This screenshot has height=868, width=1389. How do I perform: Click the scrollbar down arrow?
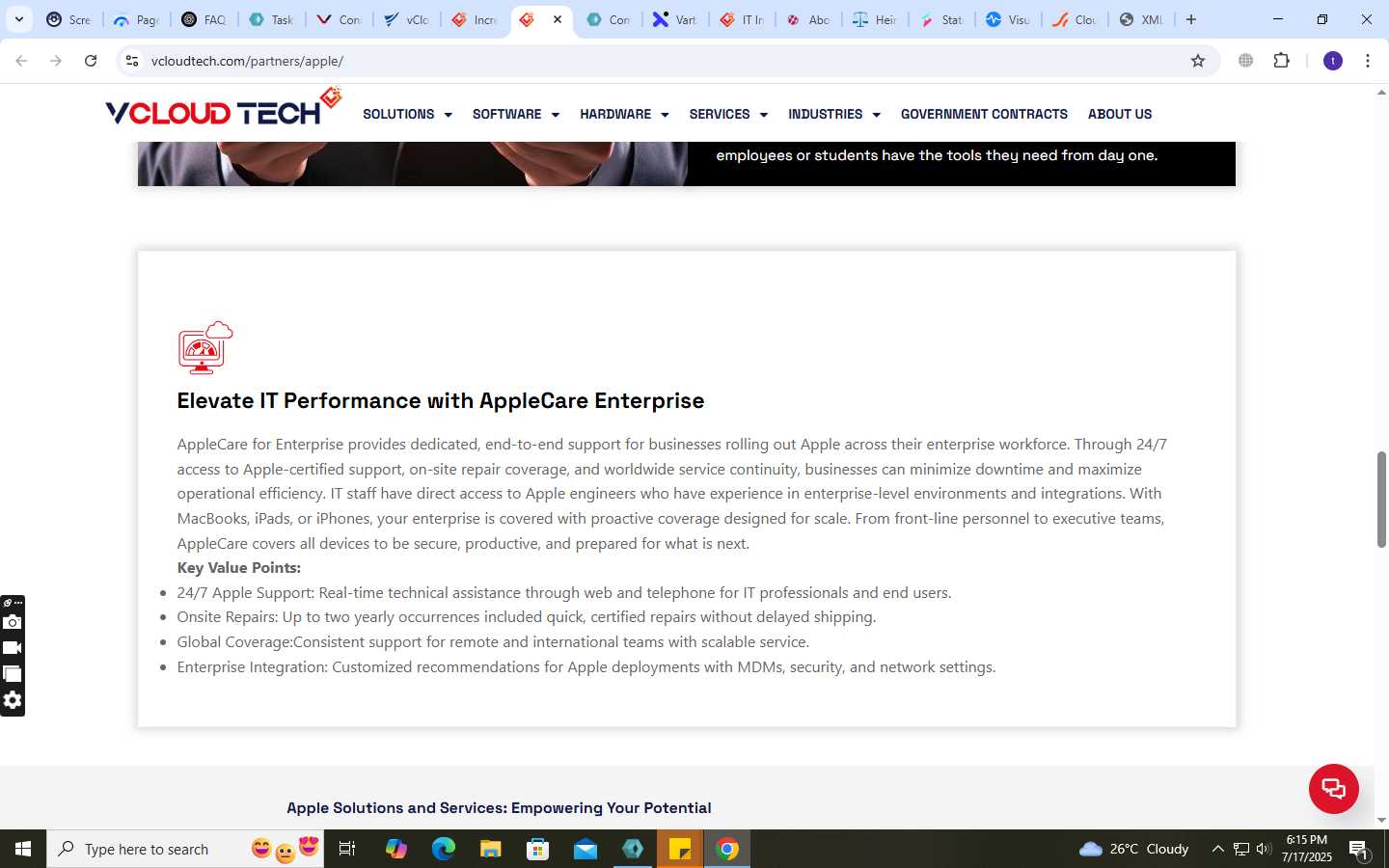1381,821
